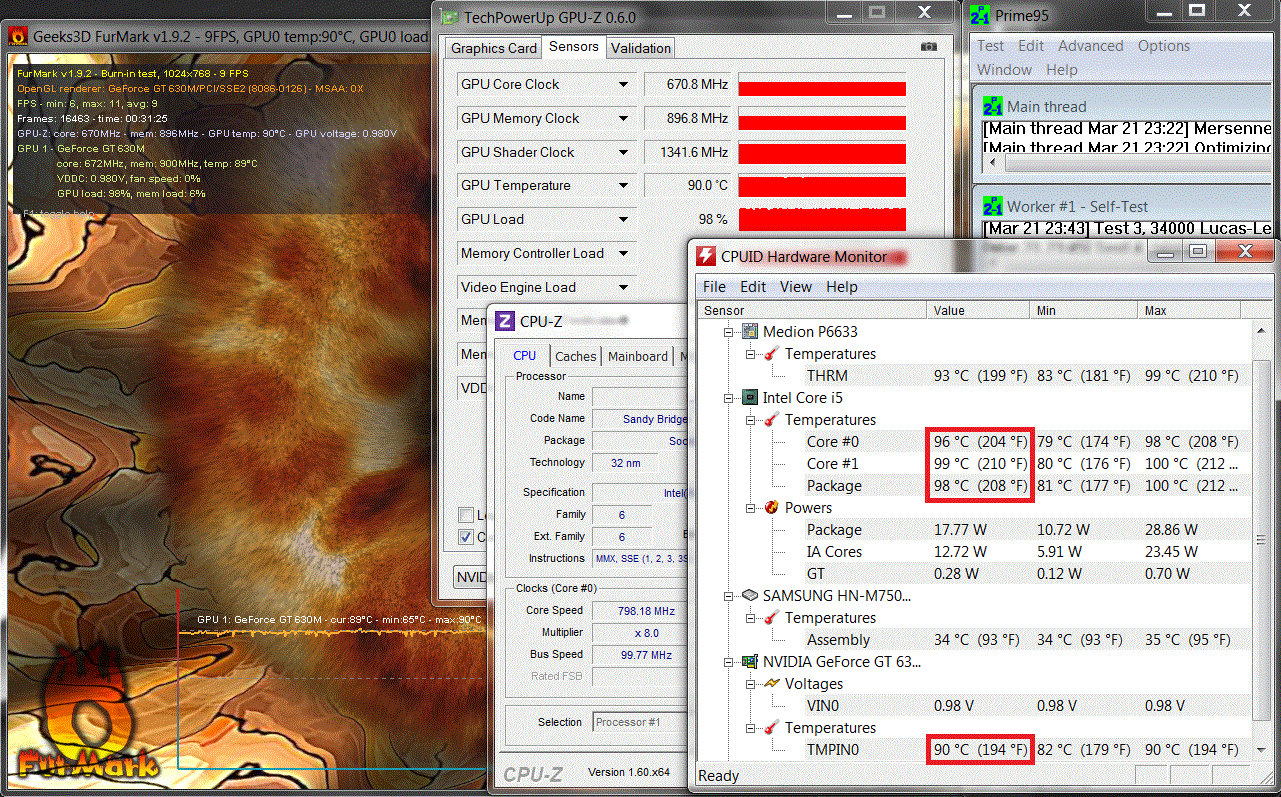Click the FurMark flame icon in its title bar

pyautogui.click(x=18, y=37)
